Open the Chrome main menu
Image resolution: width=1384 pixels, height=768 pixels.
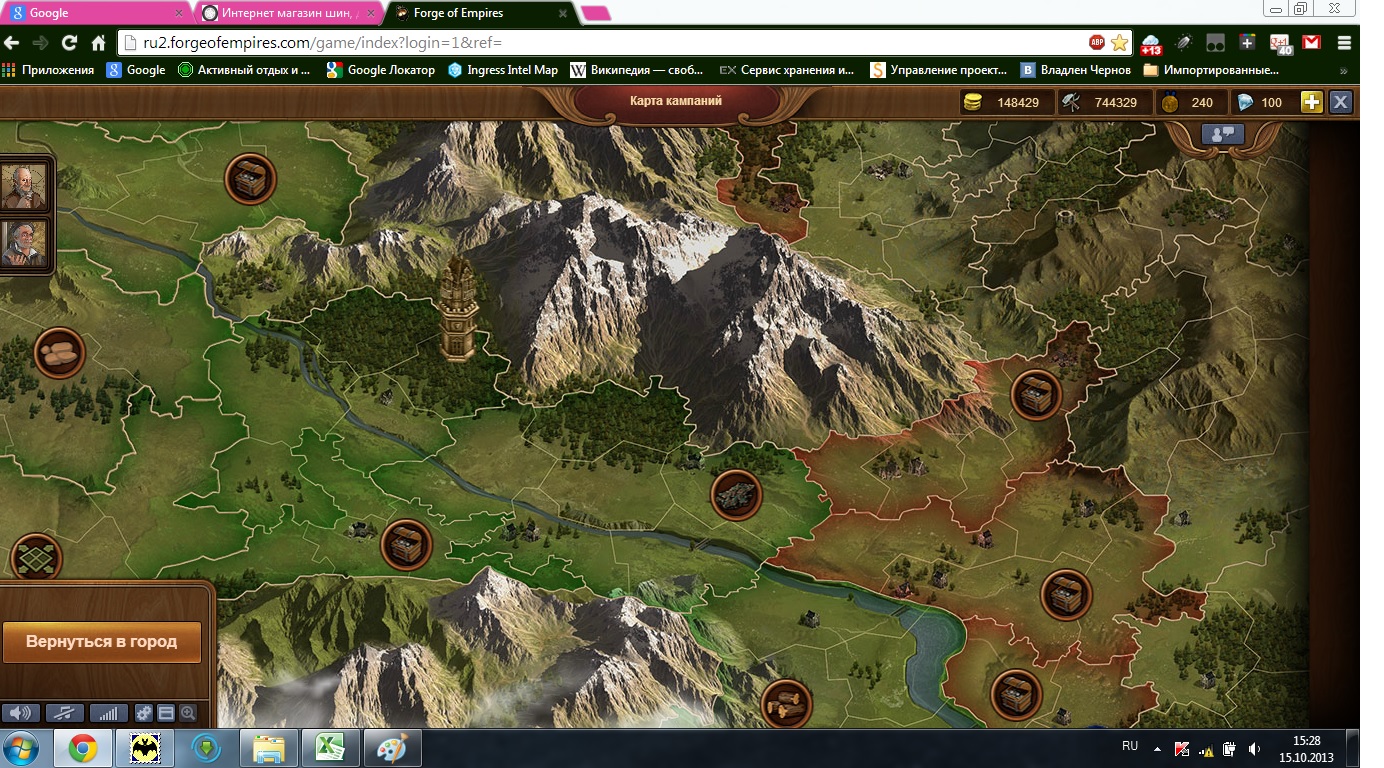(1344, 43)
